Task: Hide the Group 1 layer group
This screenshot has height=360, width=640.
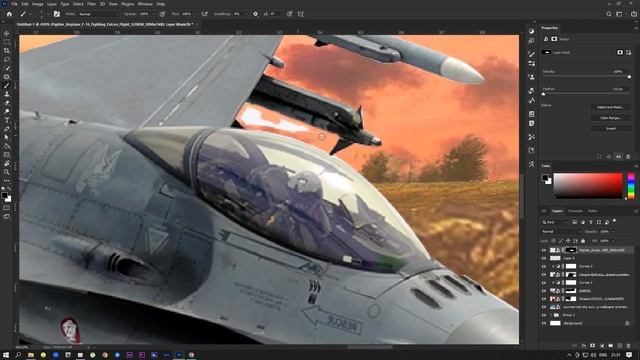Action: [544, 315]
